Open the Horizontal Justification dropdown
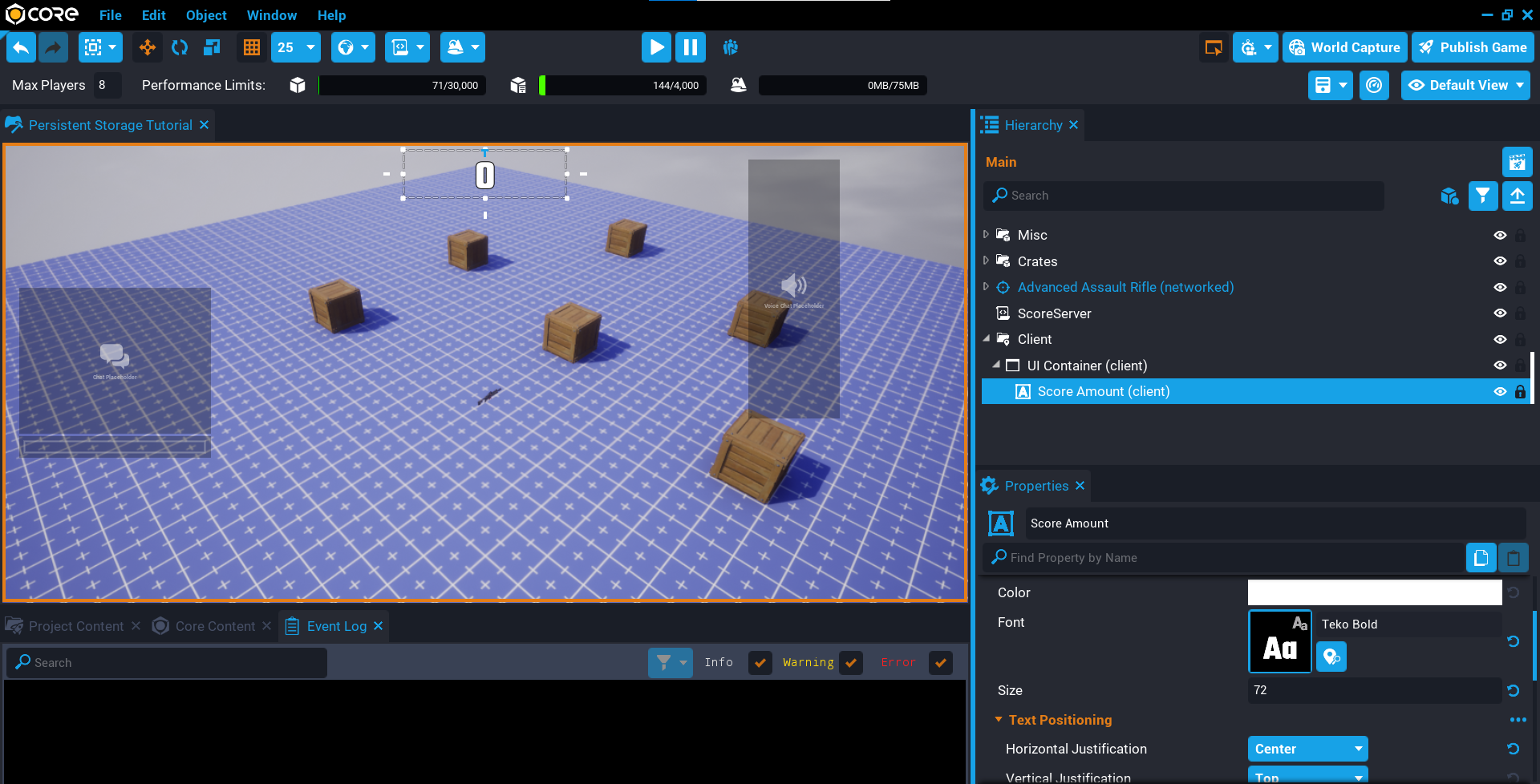The image size is (1540, 784). point(1307,749)
